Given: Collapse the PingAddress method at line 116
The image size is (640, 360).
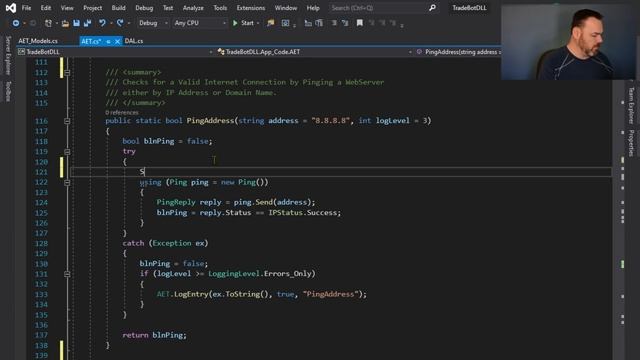Looking at the screenshot, I should pos(67,121).
